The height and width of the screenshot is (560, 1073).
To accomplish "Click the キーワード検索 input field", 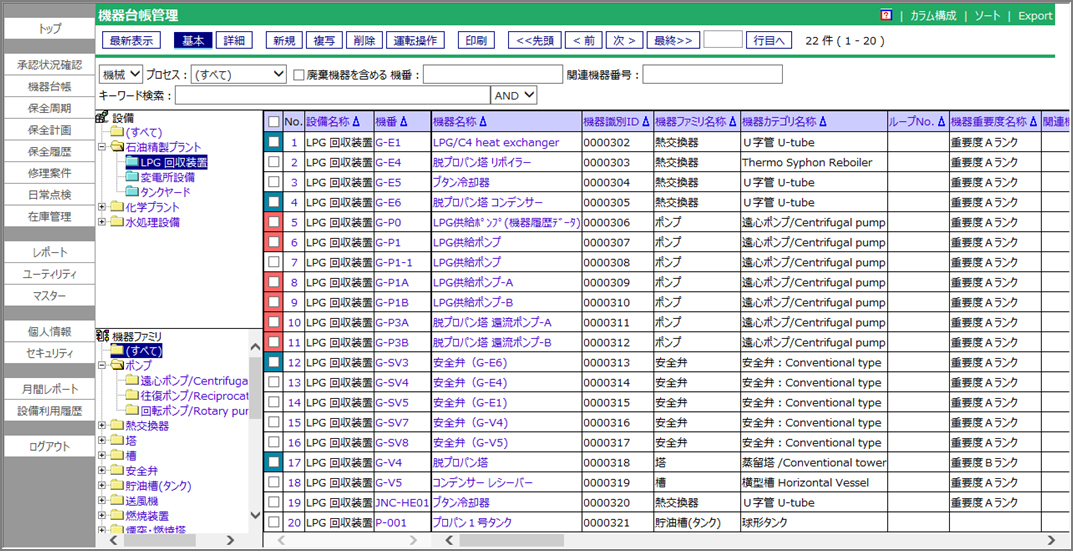I will click(x=332, y=95).
